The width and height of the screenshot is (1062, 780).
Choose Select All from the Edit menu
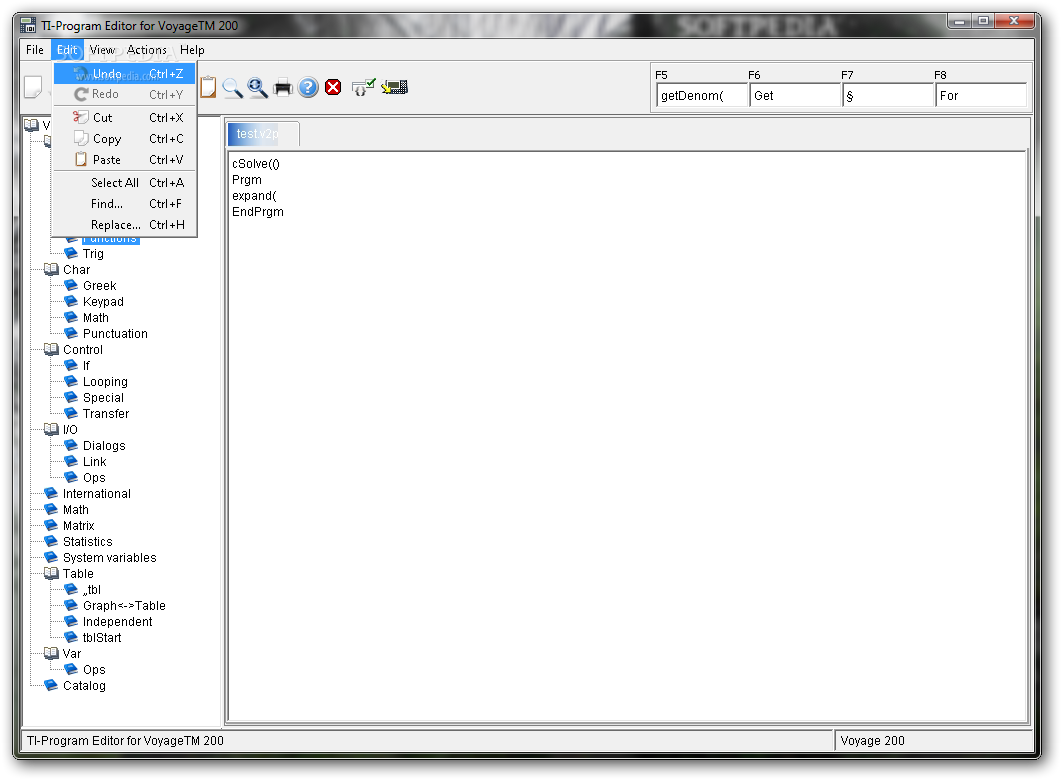click(125, 183)
